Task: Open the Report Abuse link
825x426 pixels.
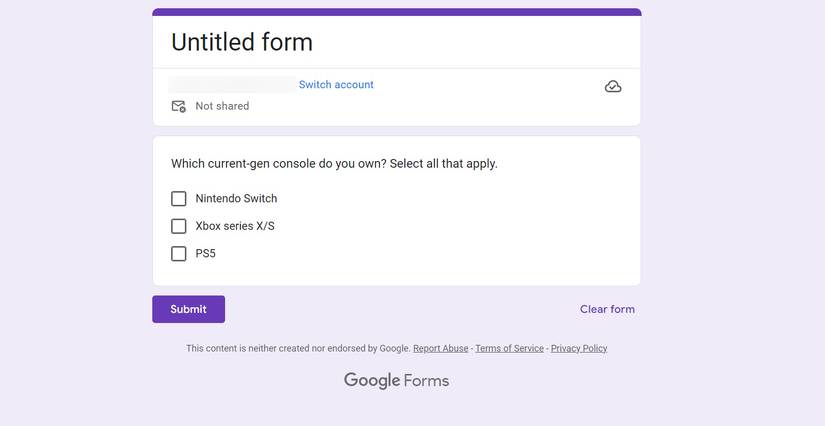Action: (x=440, y=348)
